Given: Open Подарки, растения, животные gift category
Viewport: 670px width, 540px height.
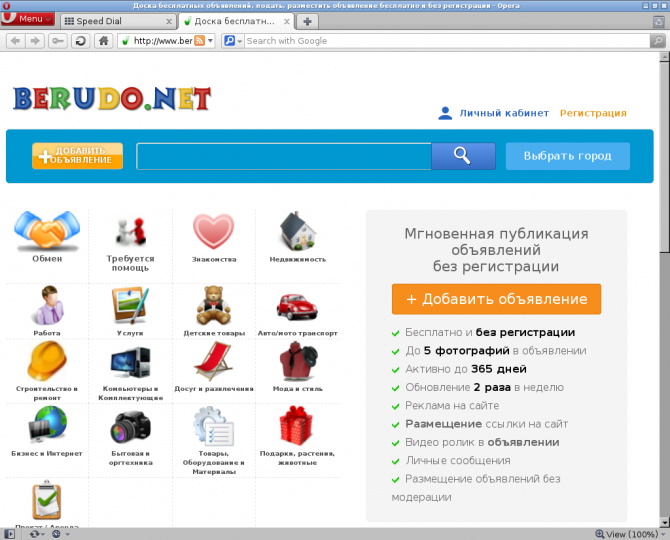Looking at the screenshot, I should point(297,436).
